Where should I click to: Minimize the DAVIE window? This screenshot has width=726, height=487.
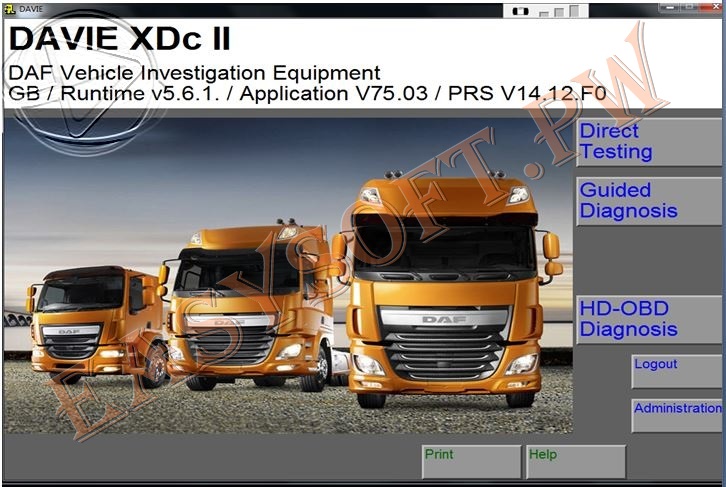click(x=670, y=7)
